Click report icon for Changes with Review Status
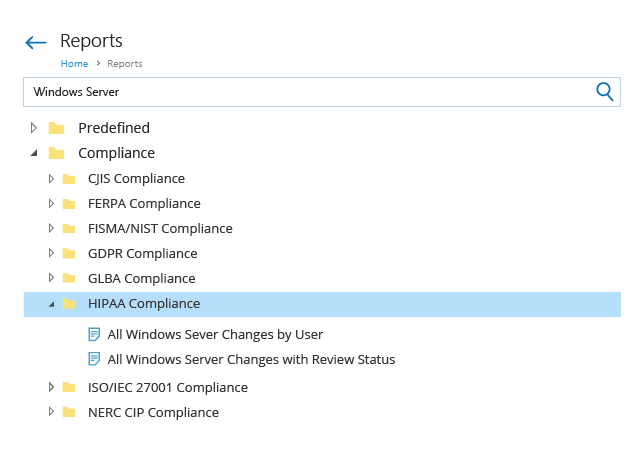Screen dimensions: 640x450 coord(94,359)
